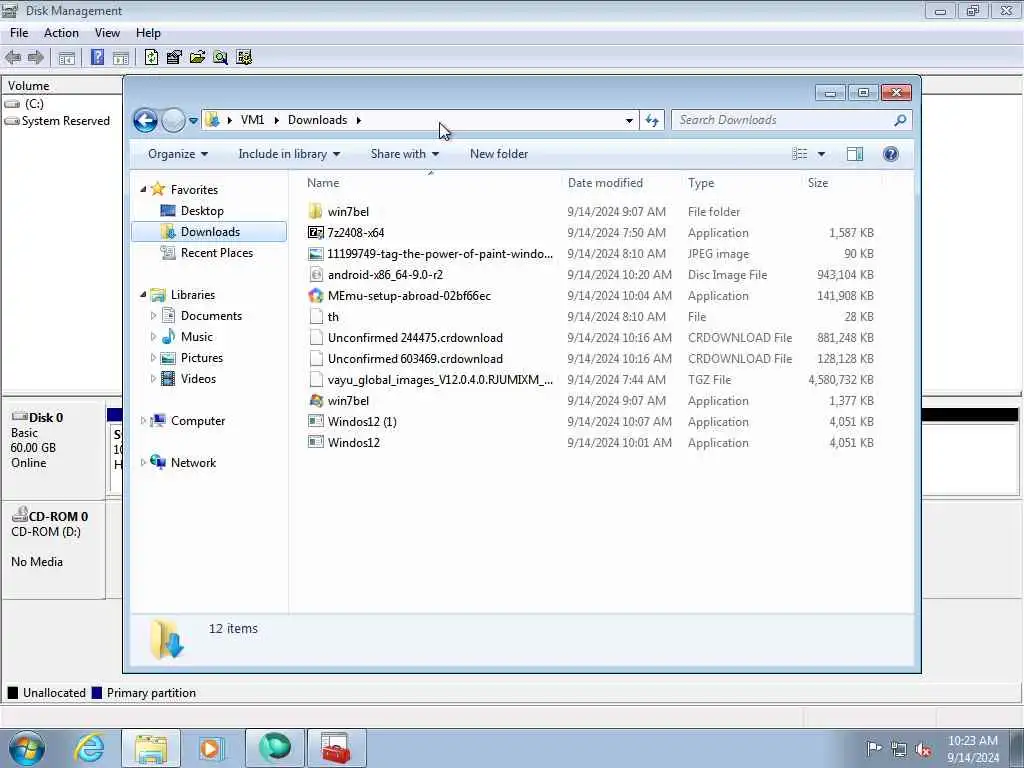Open Explorer help with the blue question icon

891,154
